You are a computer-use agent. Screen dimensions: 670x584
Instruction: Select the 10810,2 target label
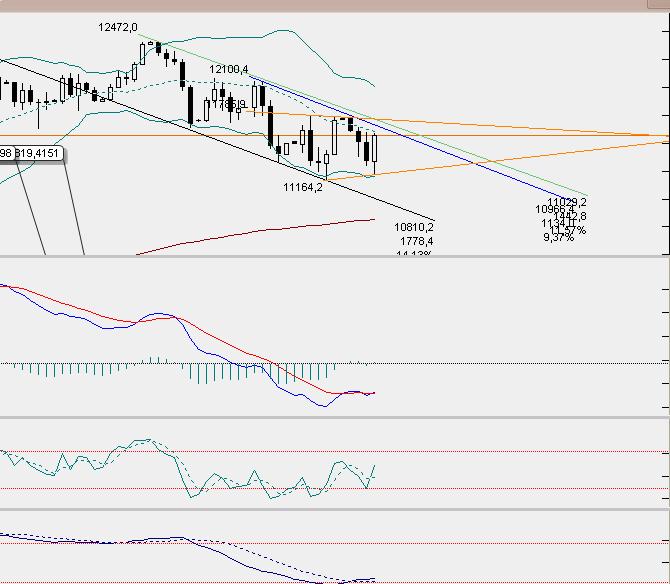[414, 227]
